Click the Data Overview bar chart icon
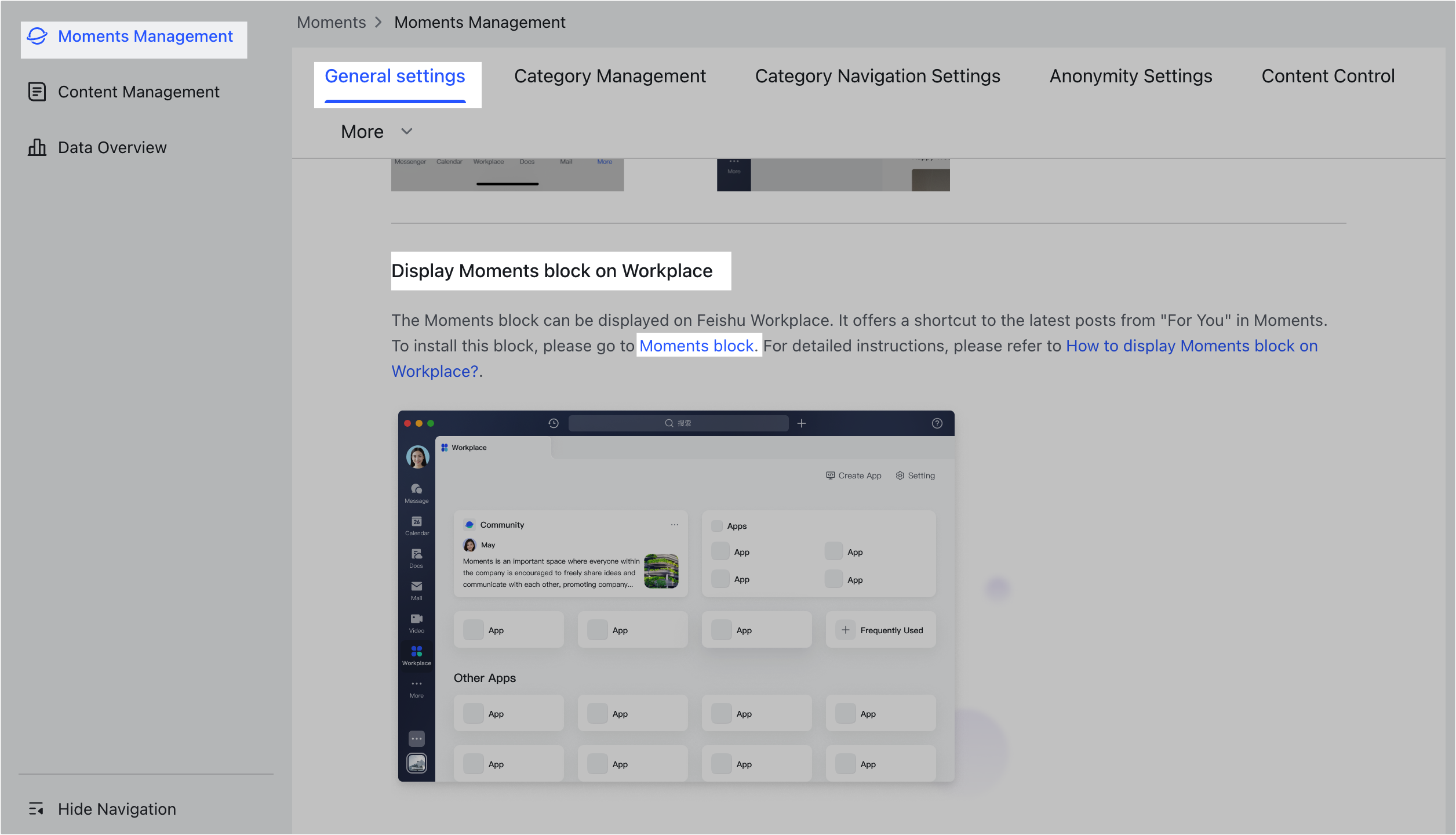This screenshot has width=1456, height=835. 37,147
